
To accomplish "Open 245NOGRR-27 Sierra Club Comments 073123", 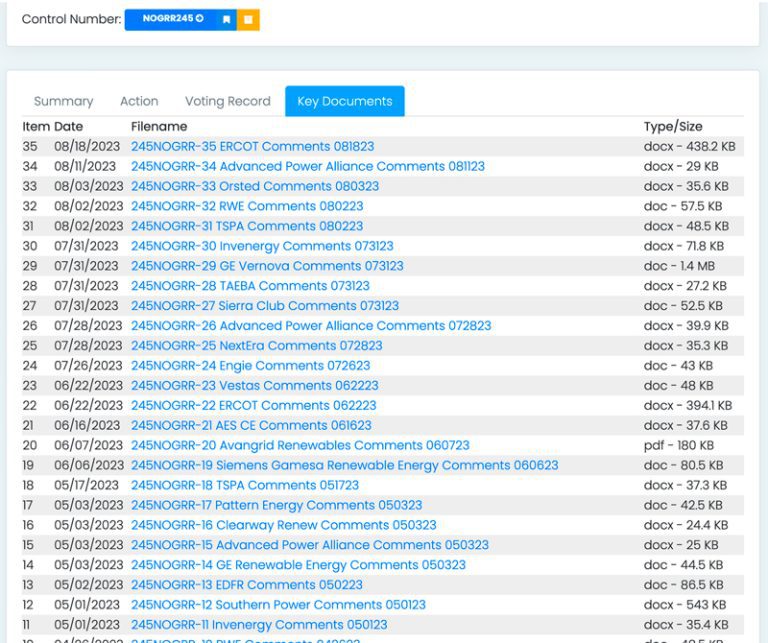I will 265,306.
